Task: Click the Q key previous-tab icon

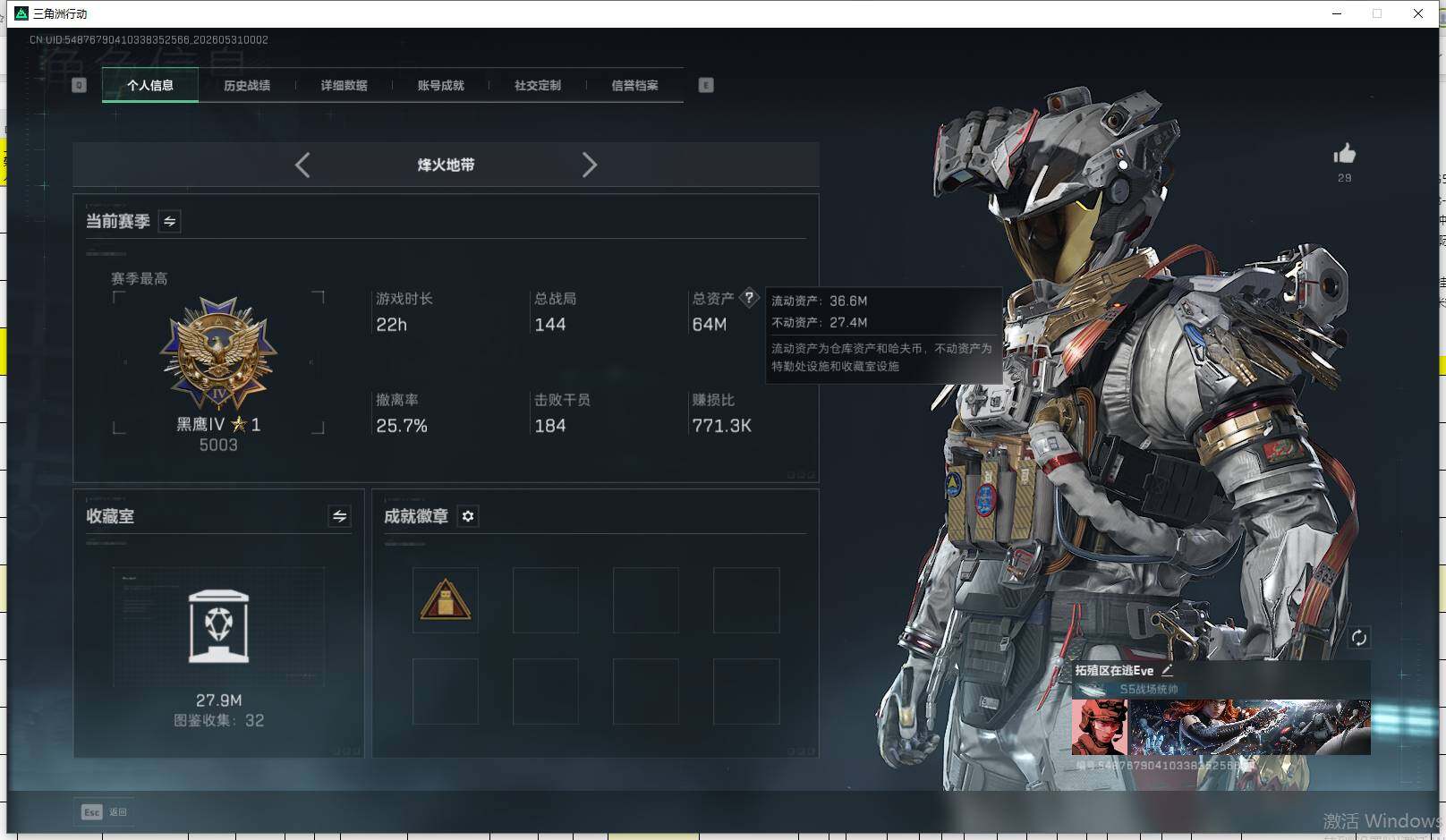Action: (x=79, y=85)
